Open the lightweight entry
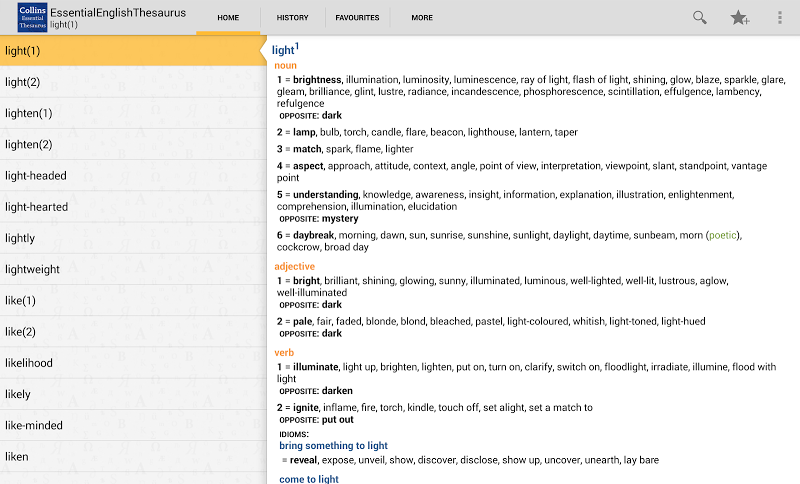Viewport: 800px width, 484px height. (x=133, y=269)
